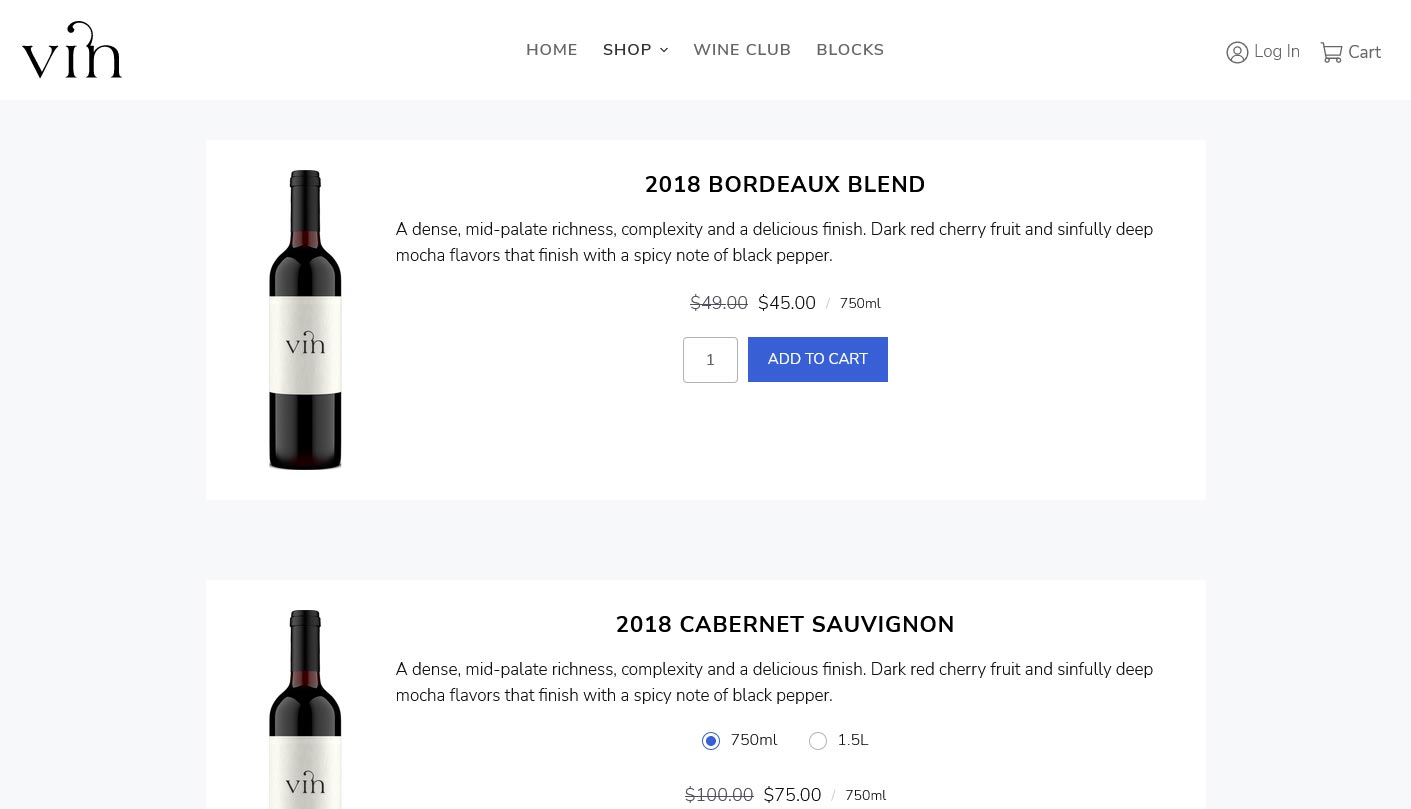This screenshot has width=1411, height=809.
Task: Click the vin logo in header
Action: [72, 50]
